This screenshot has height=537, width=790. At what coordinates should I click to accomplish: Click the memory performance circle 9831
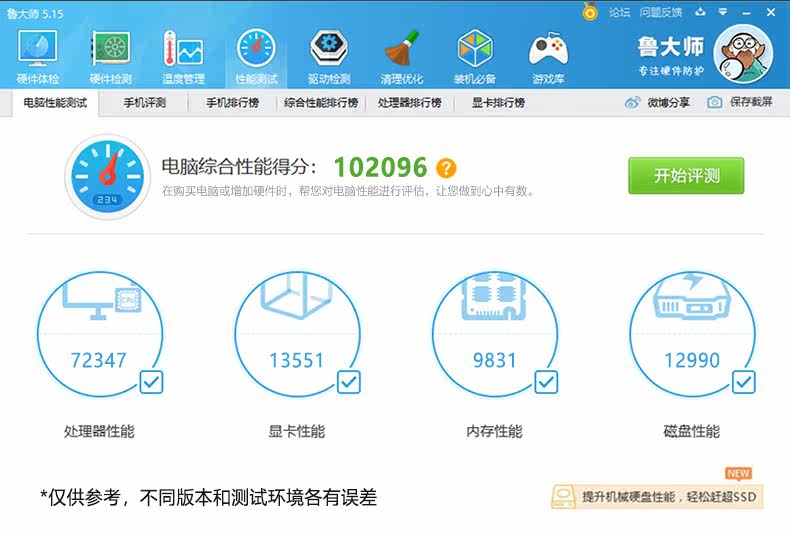(494, 334)
